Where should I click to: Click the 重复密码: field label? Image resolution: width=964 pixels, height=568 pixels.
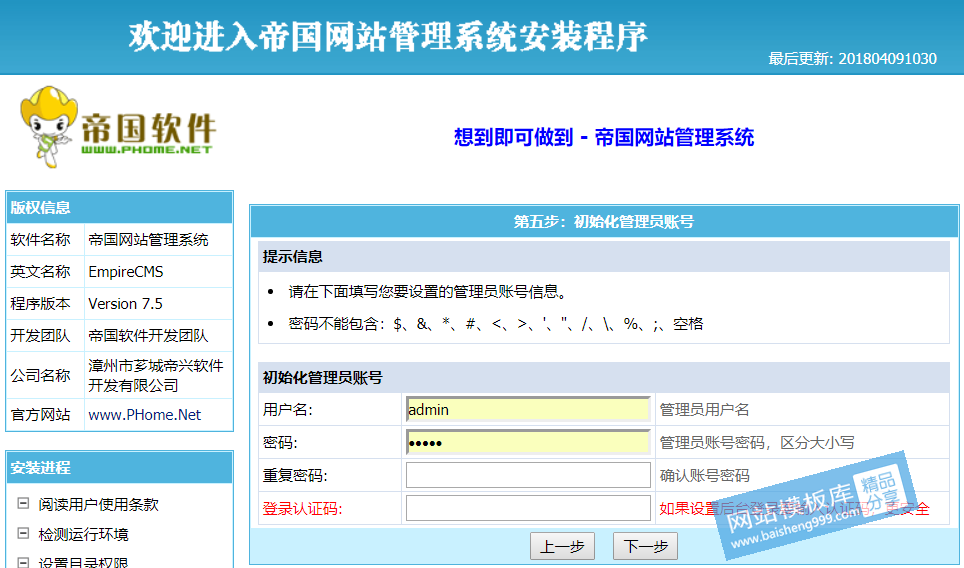point(295,476)
